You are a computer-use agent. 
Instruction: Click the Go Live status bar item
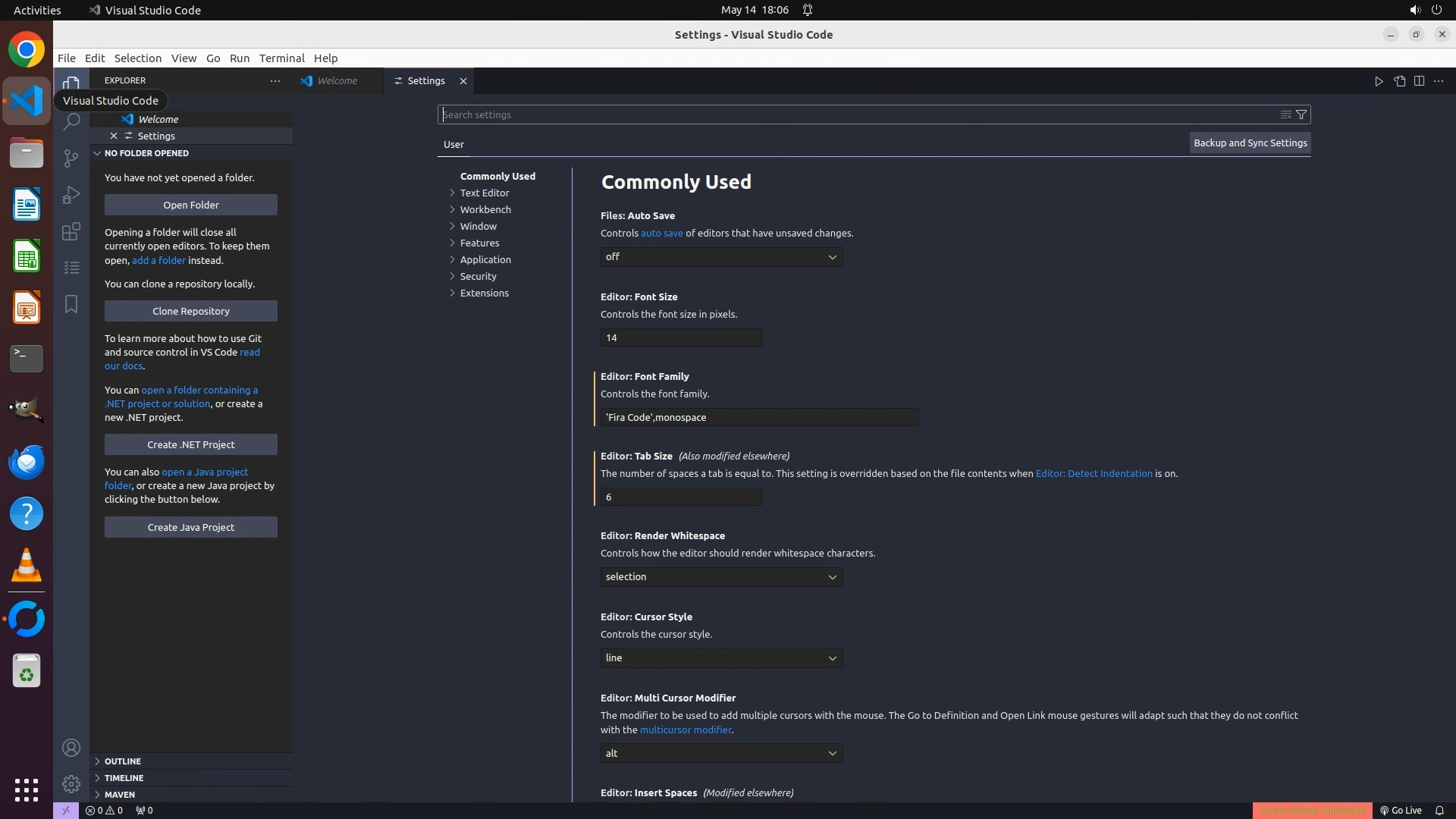tap(1401, 810)
